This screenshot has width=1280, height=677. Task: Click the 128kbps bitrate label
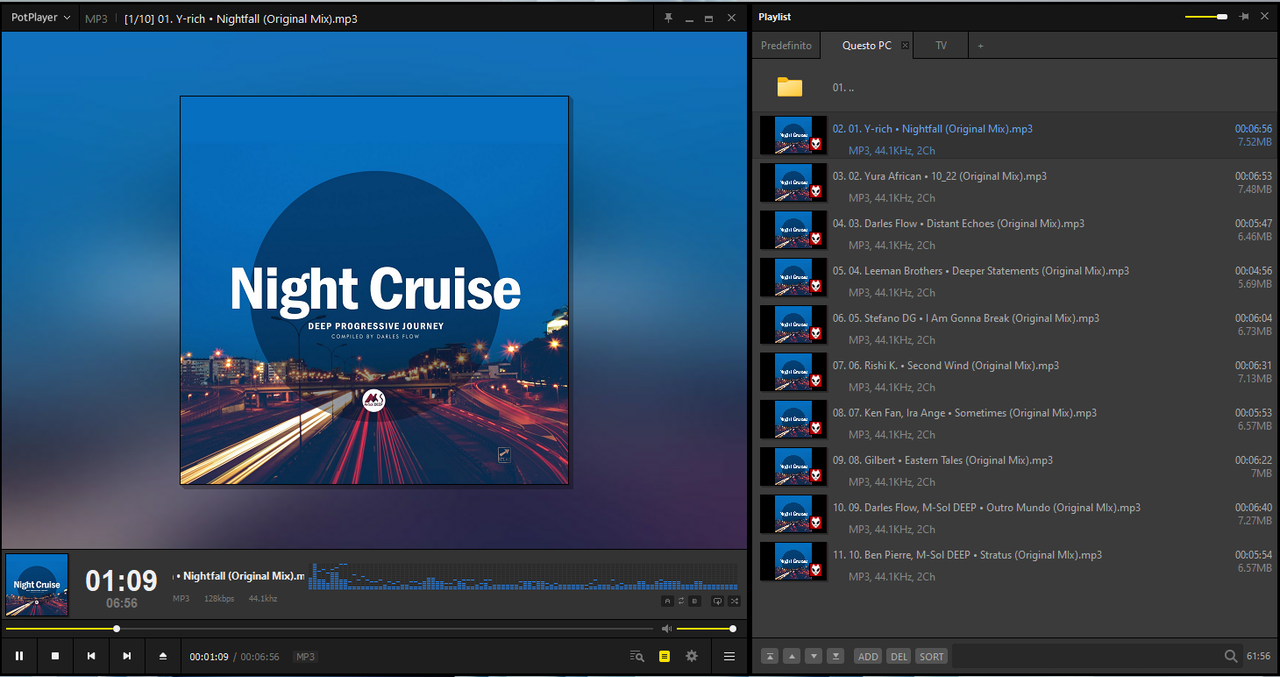point(219,599)
